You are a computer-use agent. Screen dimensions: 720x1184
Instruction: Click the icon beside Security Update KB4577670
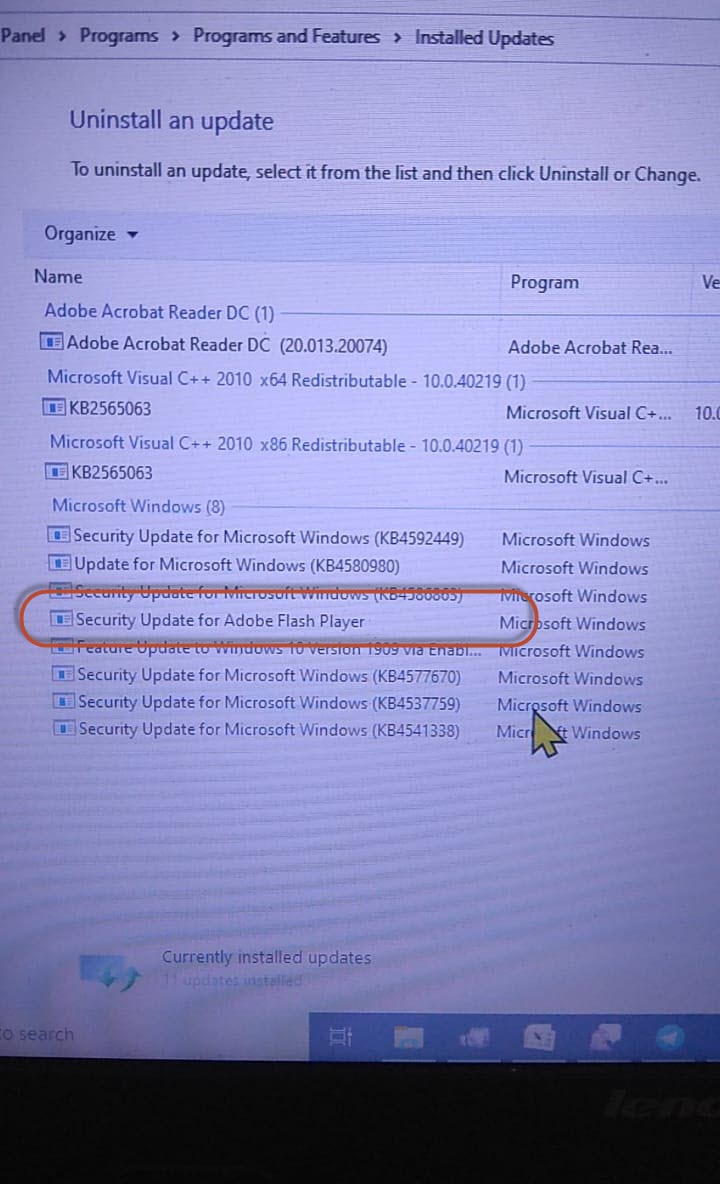[x=63, y=674]
